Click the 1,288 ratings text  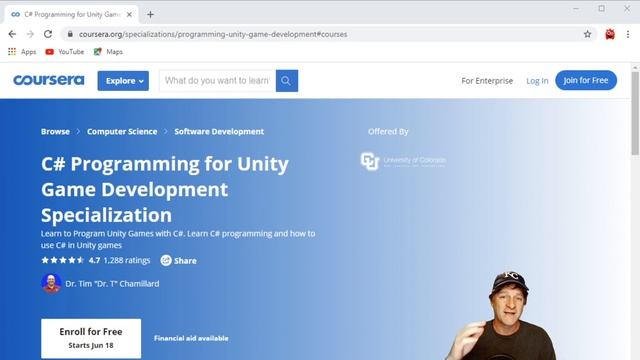(x=127, y=260)
